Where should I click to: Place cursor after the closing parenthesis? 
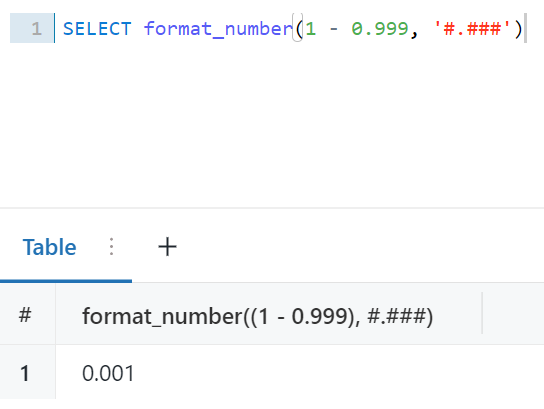click(524, 28)
